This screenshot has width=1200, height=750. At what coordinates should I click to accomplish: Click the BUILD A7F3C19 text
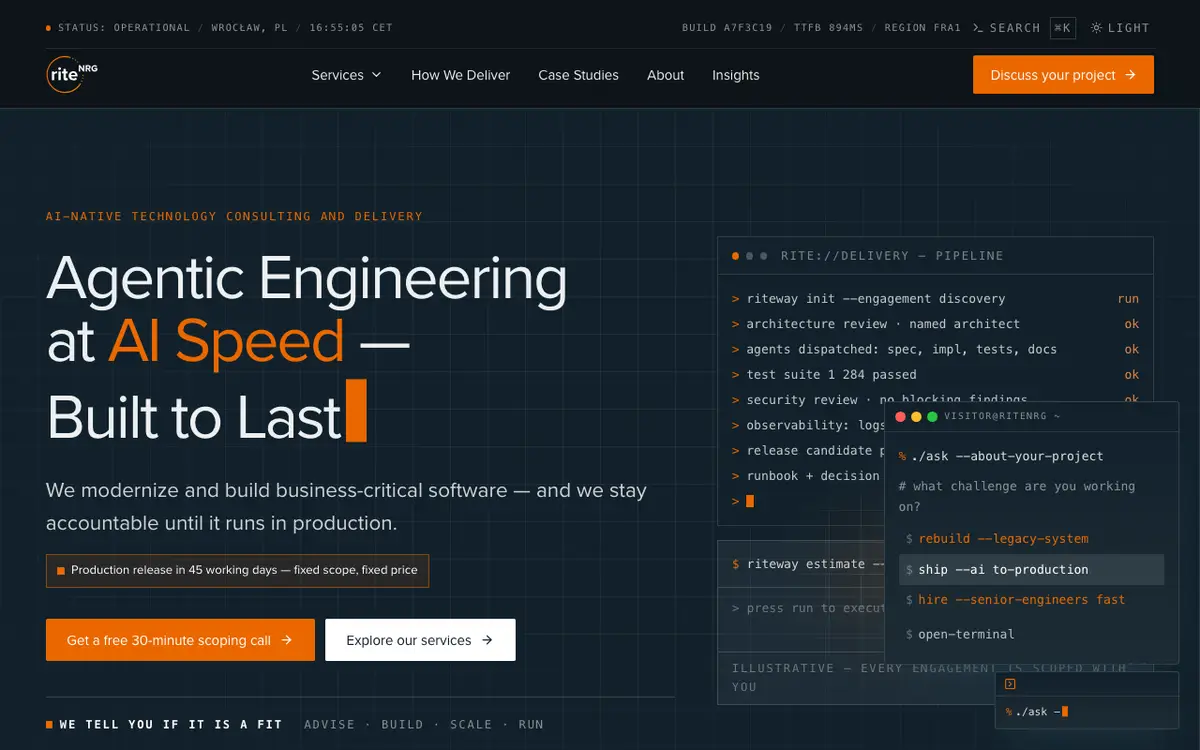[727, 28]
